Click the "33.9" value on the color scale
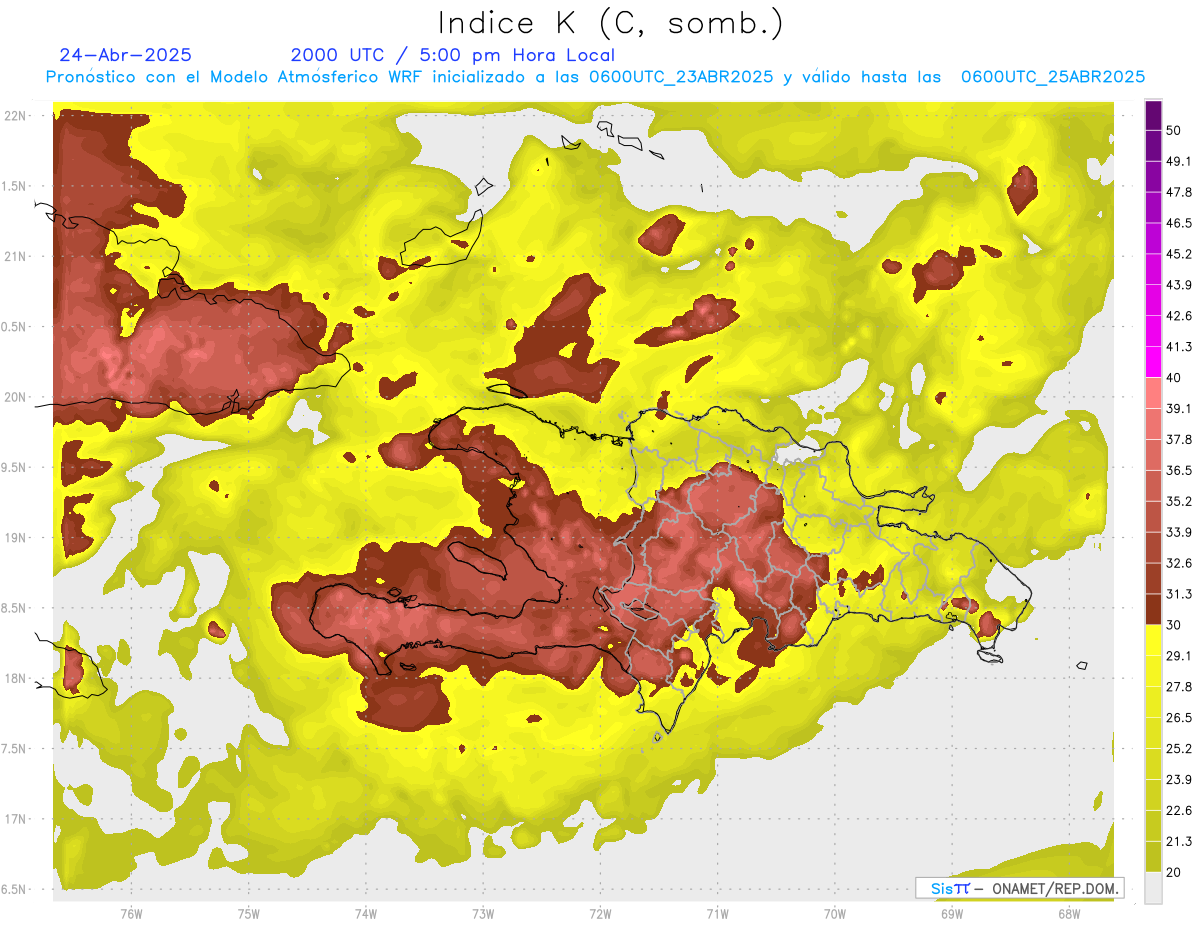 point(1179,532)
